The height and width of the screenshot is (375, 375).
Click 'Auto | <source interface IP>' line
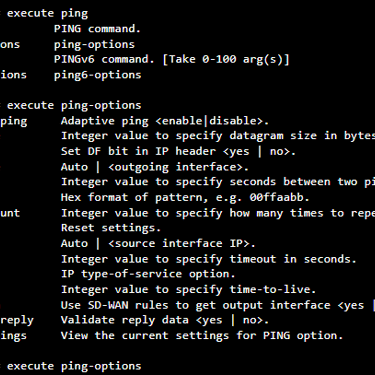158,243
